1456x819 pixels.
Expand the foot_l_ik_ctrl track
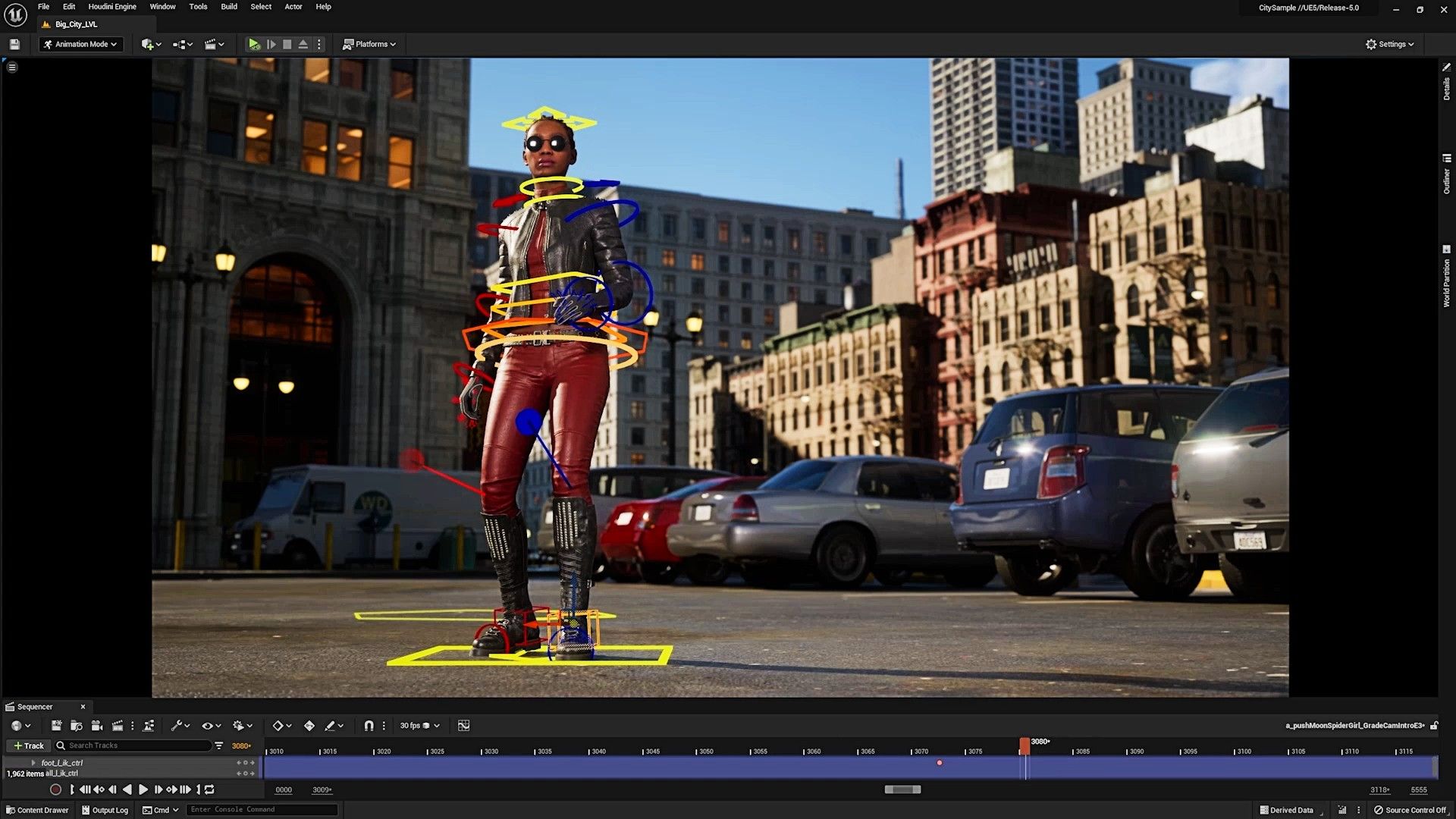click(x=33, y=763)
